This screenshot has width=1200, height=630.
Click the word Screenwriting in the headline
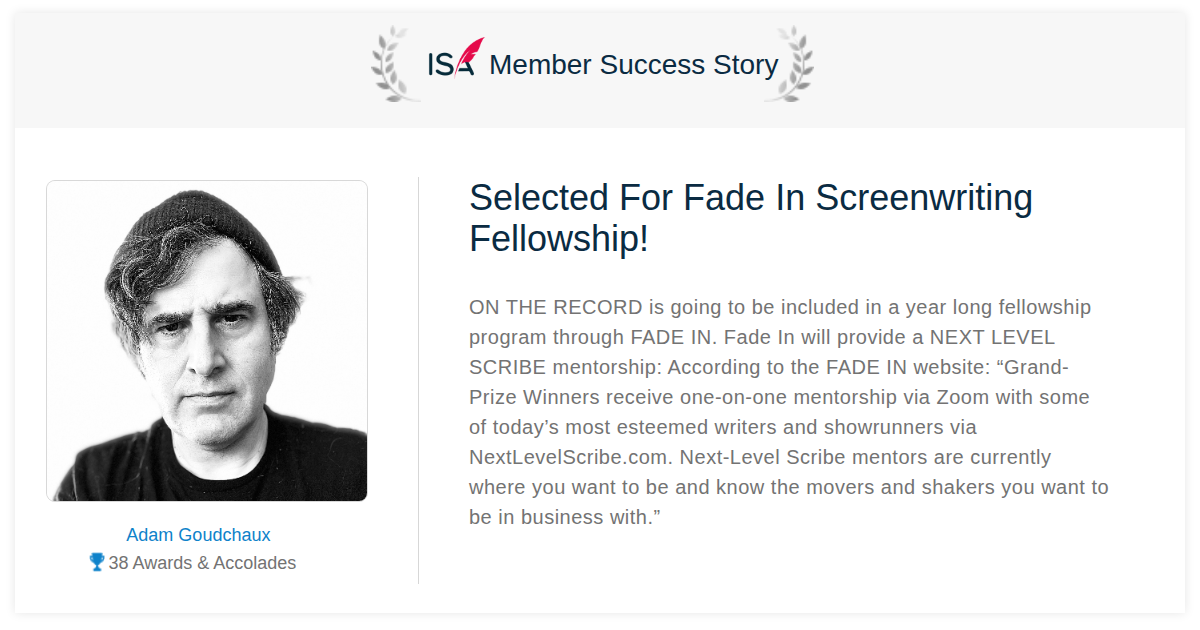(x=924, y=198)
